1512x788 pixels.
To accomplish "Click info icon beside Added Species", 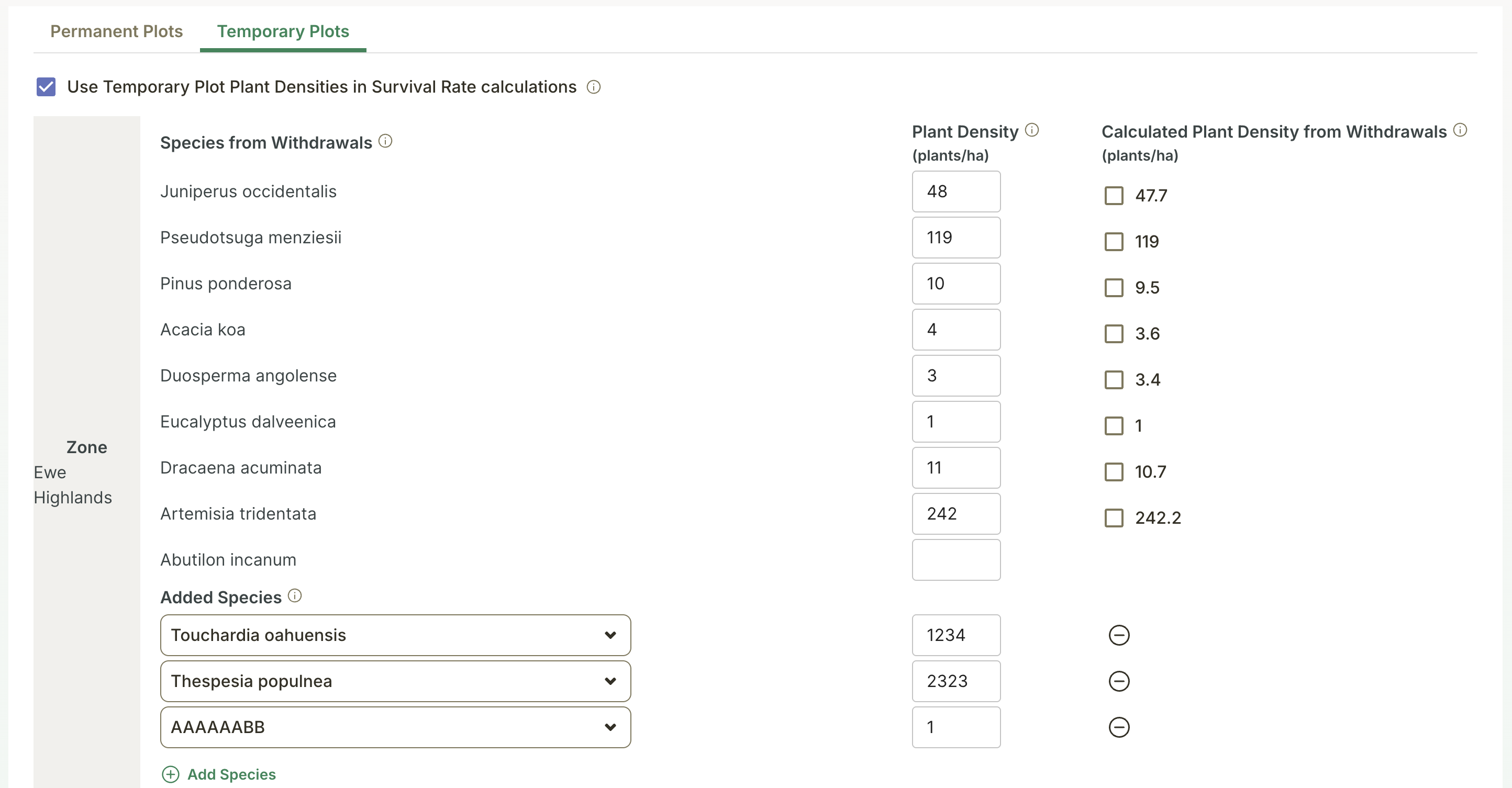I will coord(295,595).
